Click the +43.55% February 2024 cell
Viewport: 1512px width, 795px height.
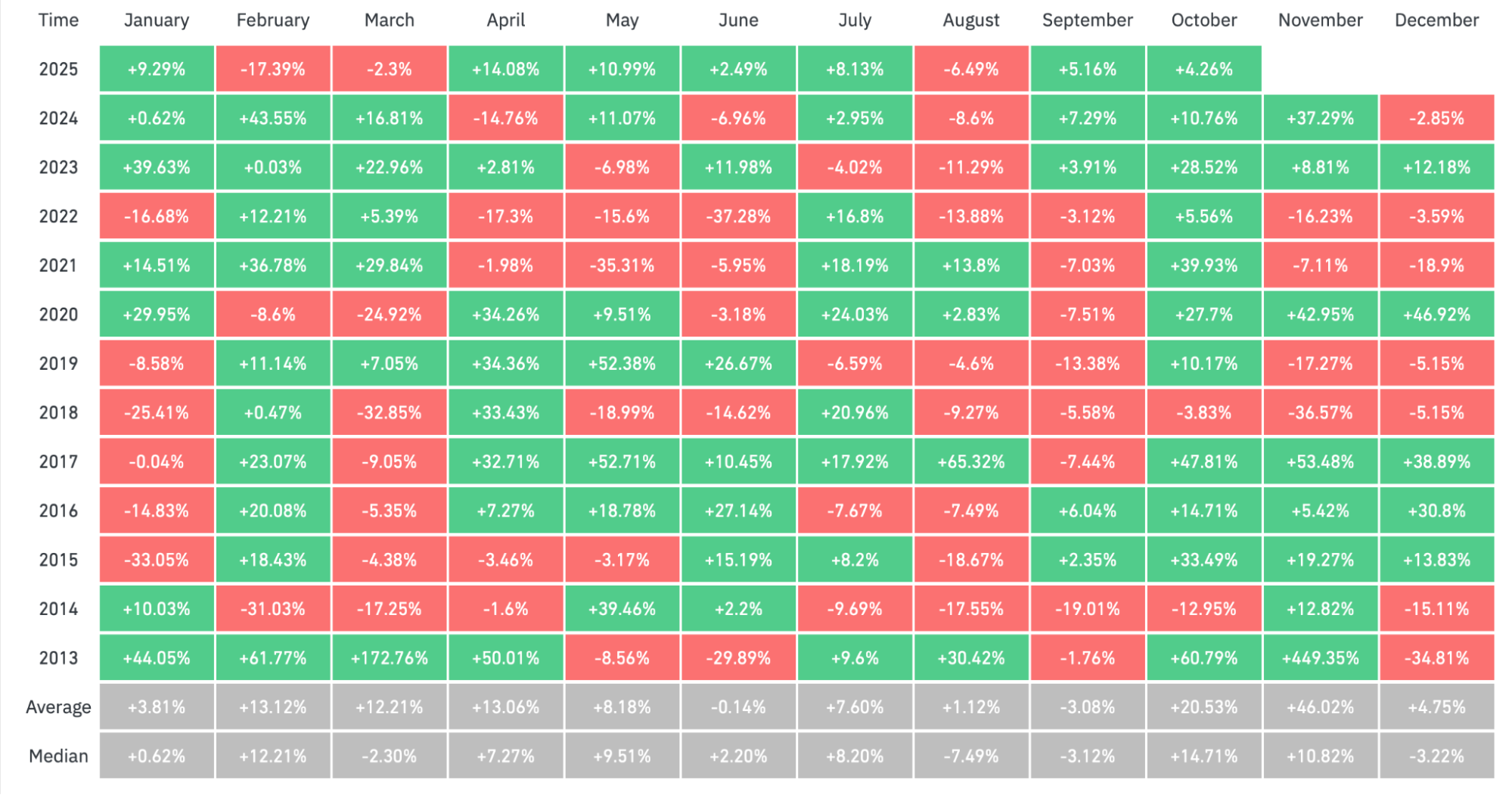(x=273, y=119)
